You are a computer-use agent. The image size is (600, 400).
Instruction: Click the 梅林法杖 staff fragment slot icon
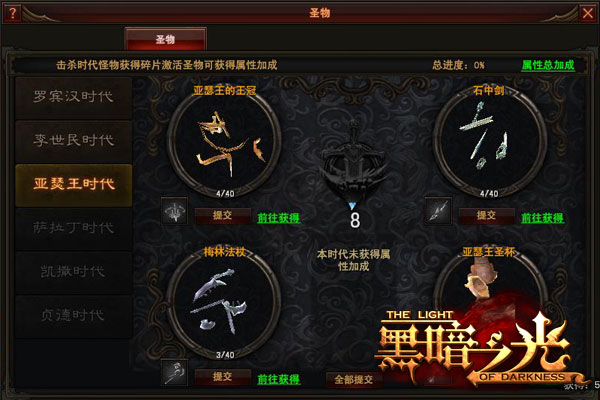pos(174,372)
